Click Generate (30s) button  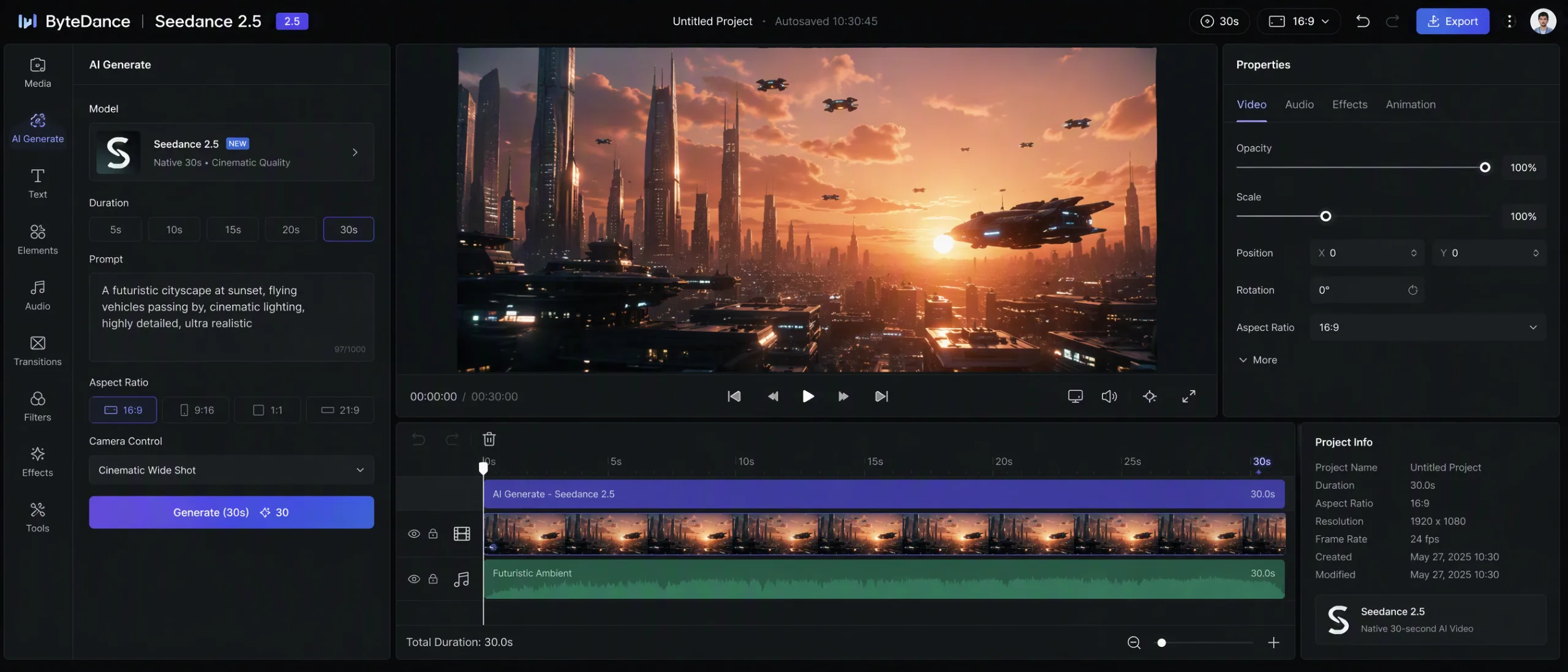click(x=232, y=513)
